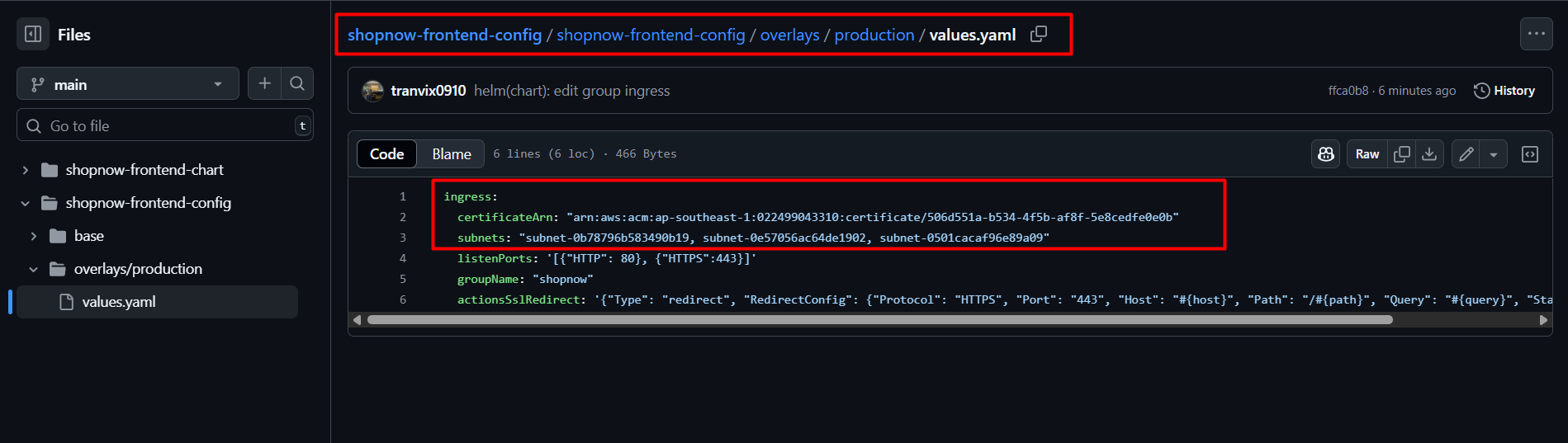Copy raw file contents icon
The image size is (1568, 443).
pyautogui.click(x=1401, y=154)
